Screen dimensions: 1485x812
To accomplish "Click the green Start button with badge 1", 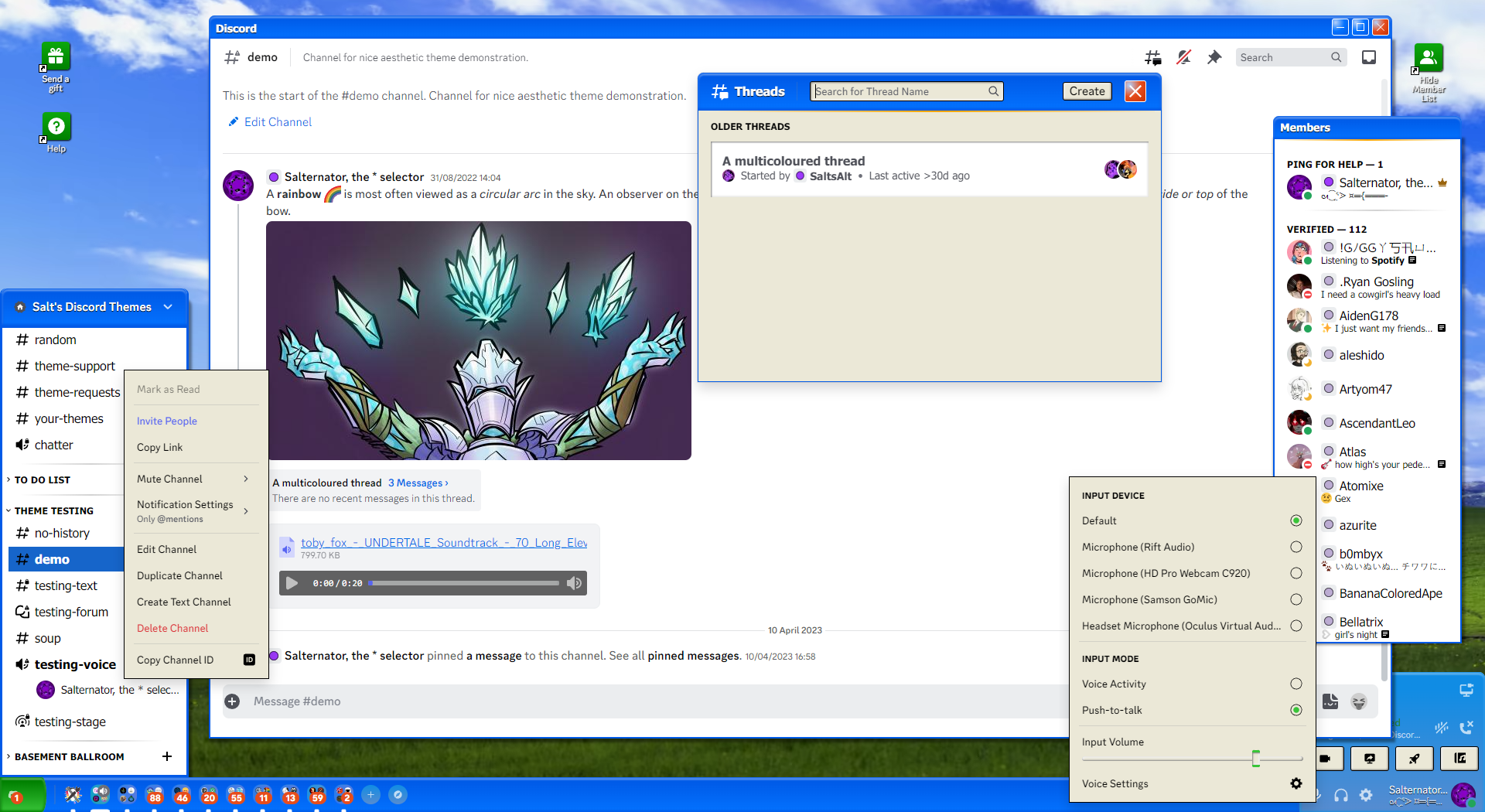I will 22,796.
